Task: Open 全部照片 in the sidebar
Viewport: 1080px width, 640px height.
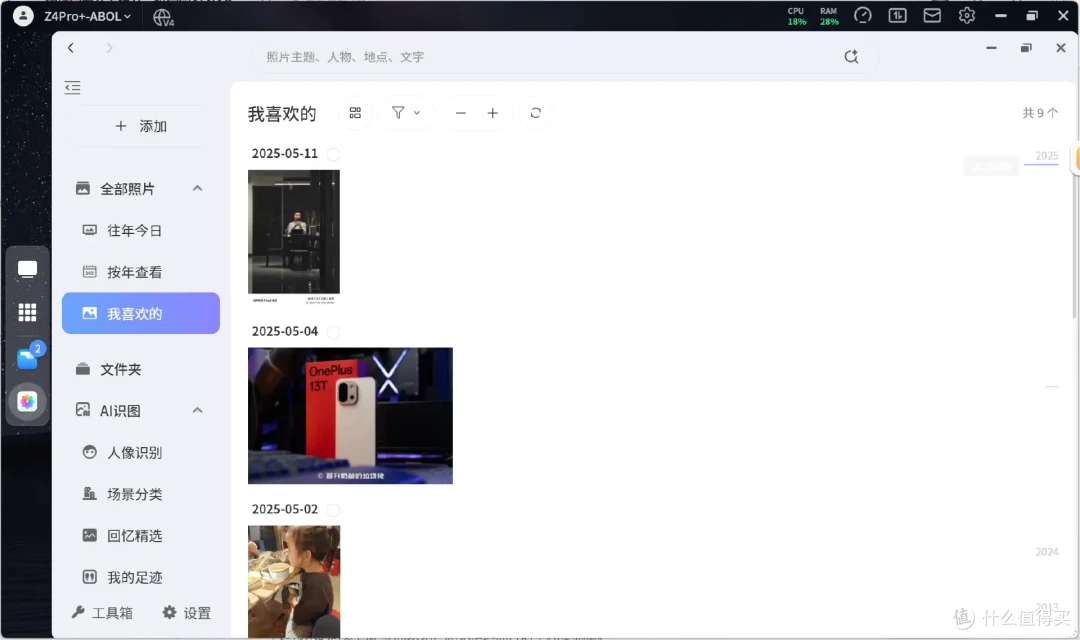Action: (x=127, y=189)
